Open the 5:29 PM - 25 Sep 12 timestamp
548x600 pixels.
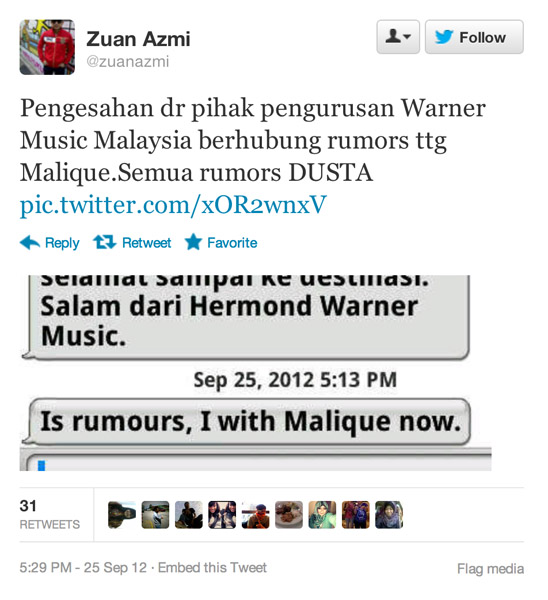pyautogui.click(x=83, y=567)
